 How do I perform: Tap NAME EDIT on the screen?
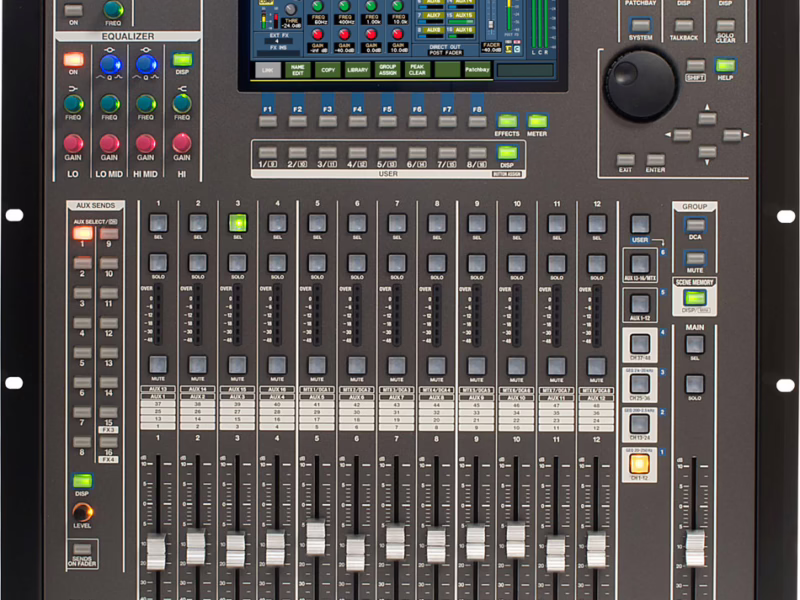point(297,70)
